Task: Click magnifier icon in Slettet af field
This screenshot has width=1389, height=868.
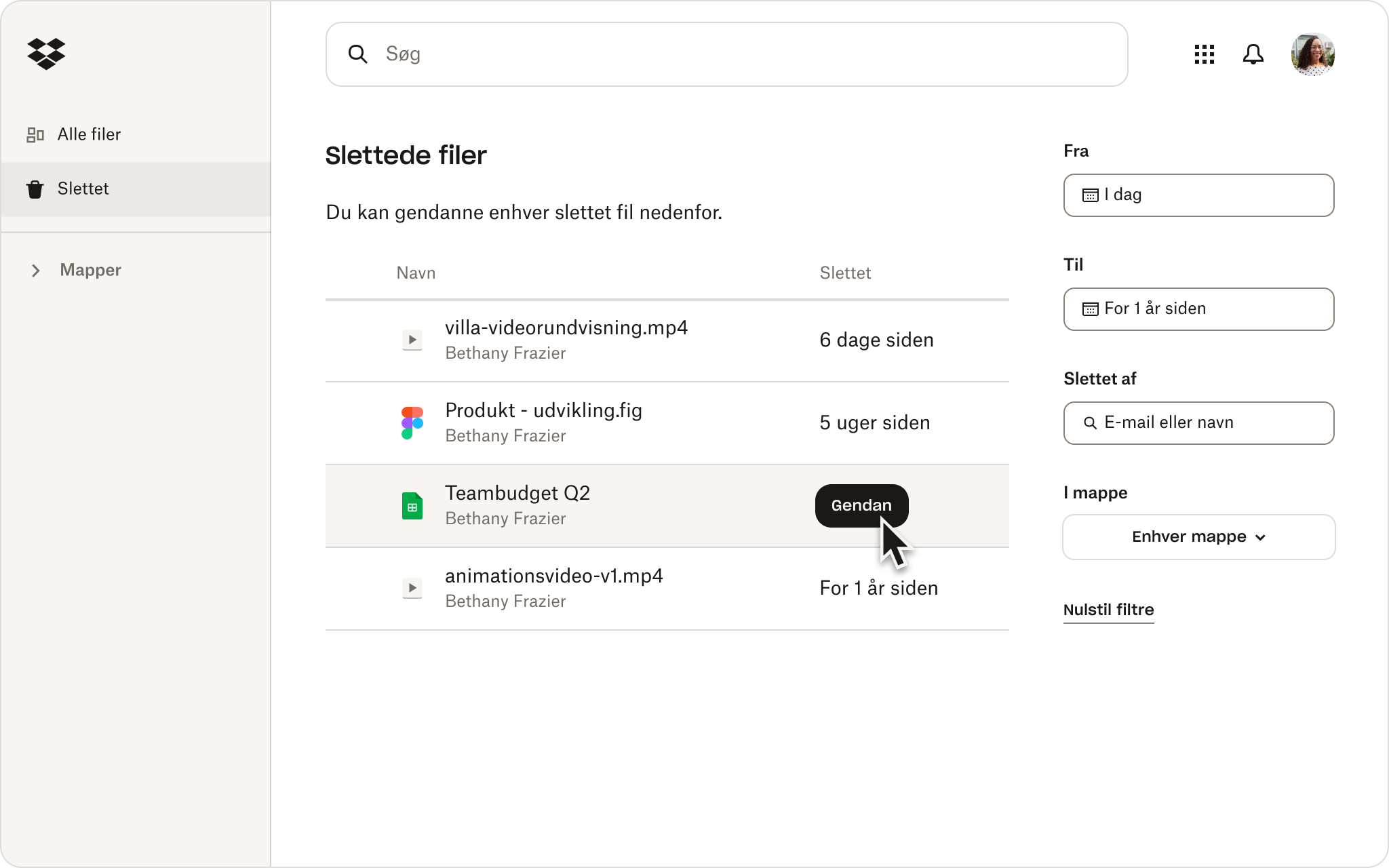Action: click(1090, 423)
